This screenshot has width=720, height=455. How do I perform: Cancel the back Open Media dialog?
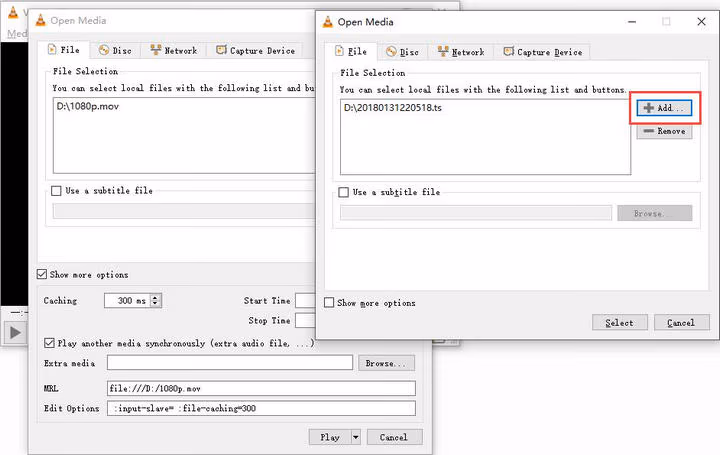394,437
